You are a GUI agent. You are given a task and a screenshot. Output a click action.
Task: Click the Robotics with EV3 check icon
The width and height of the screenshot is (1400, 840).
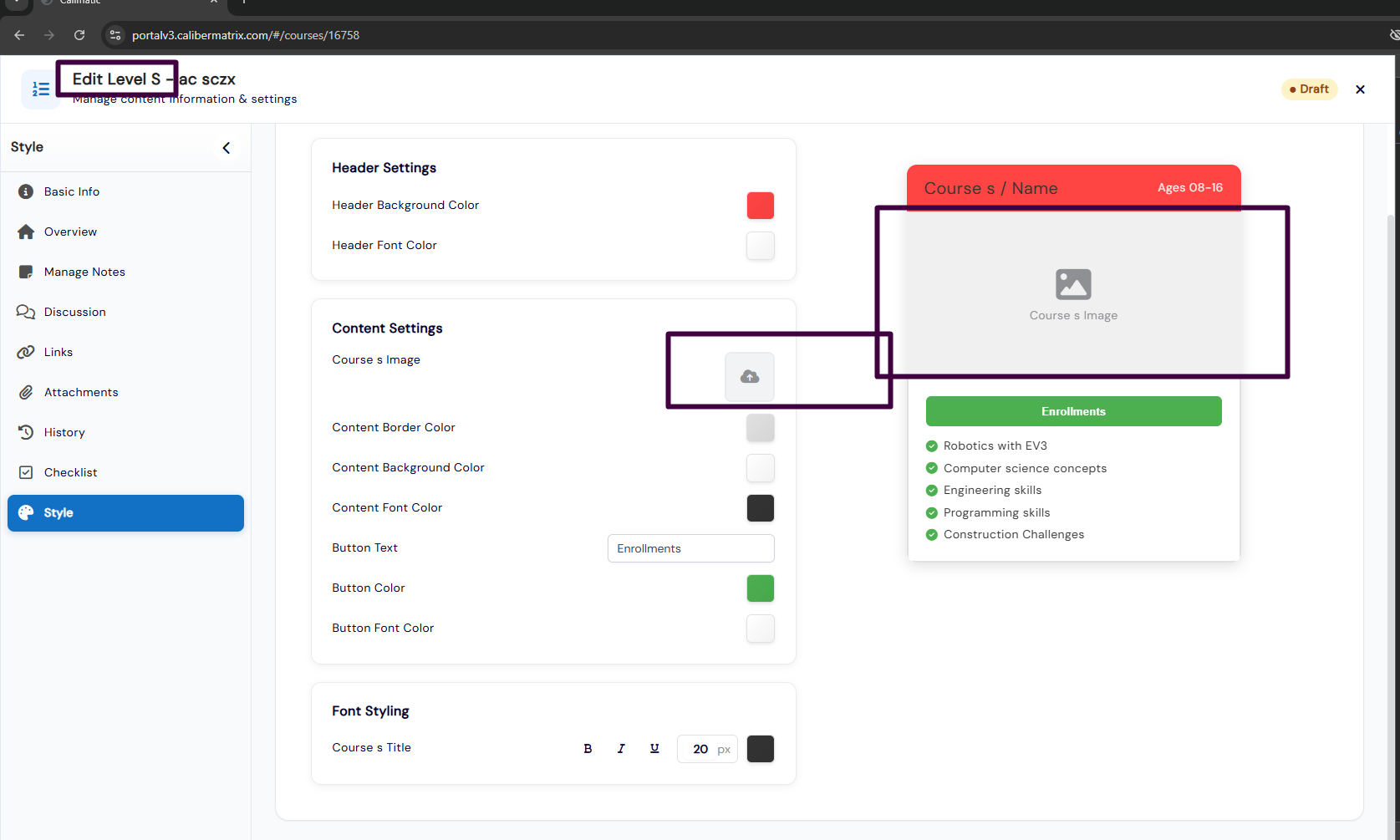pyautogui.click(x=932, y=446)
